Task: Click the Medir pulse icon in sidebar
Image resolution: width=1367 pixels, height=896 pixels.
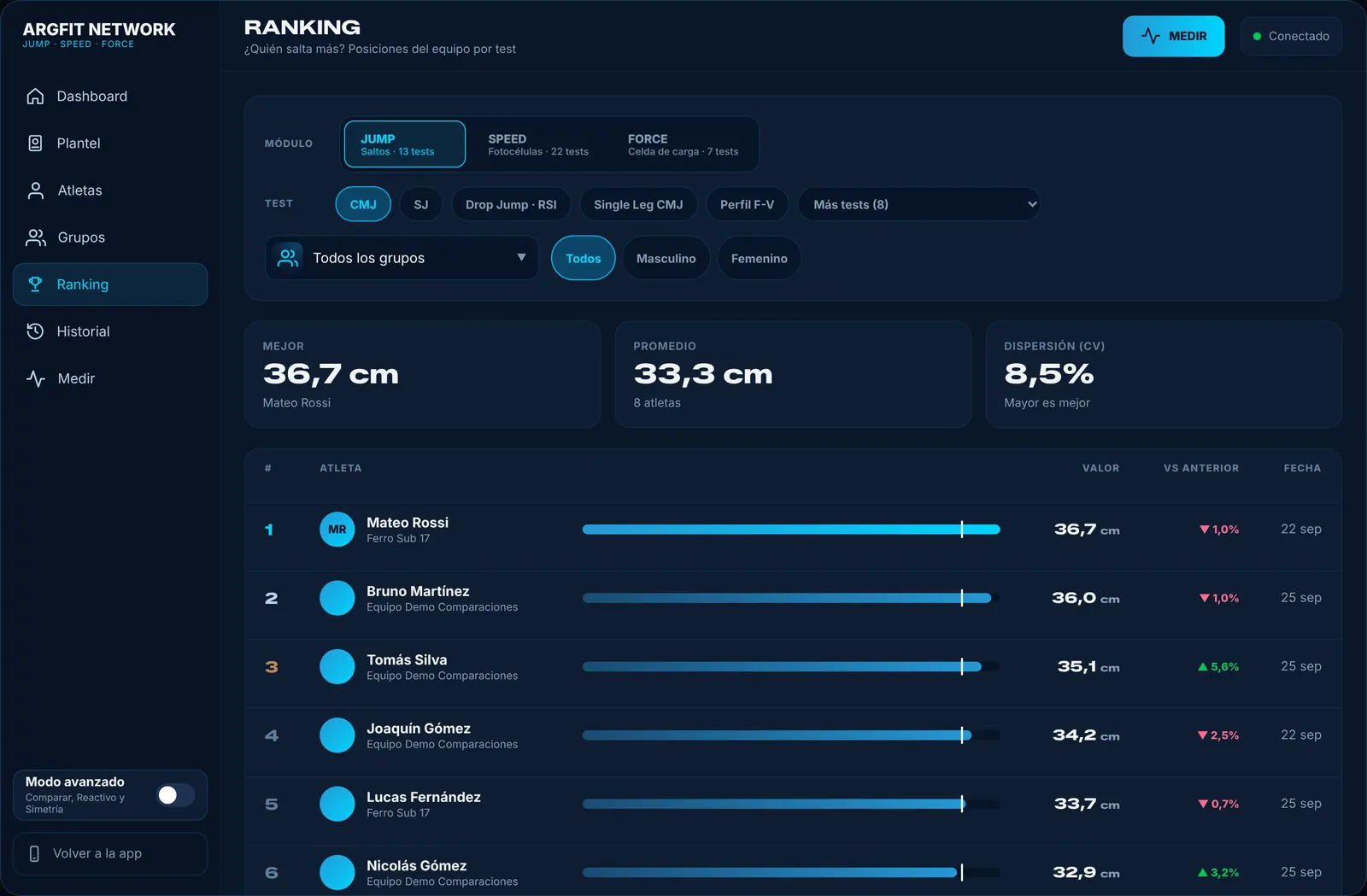Action: pyautogui.click(x=35, y=378)
